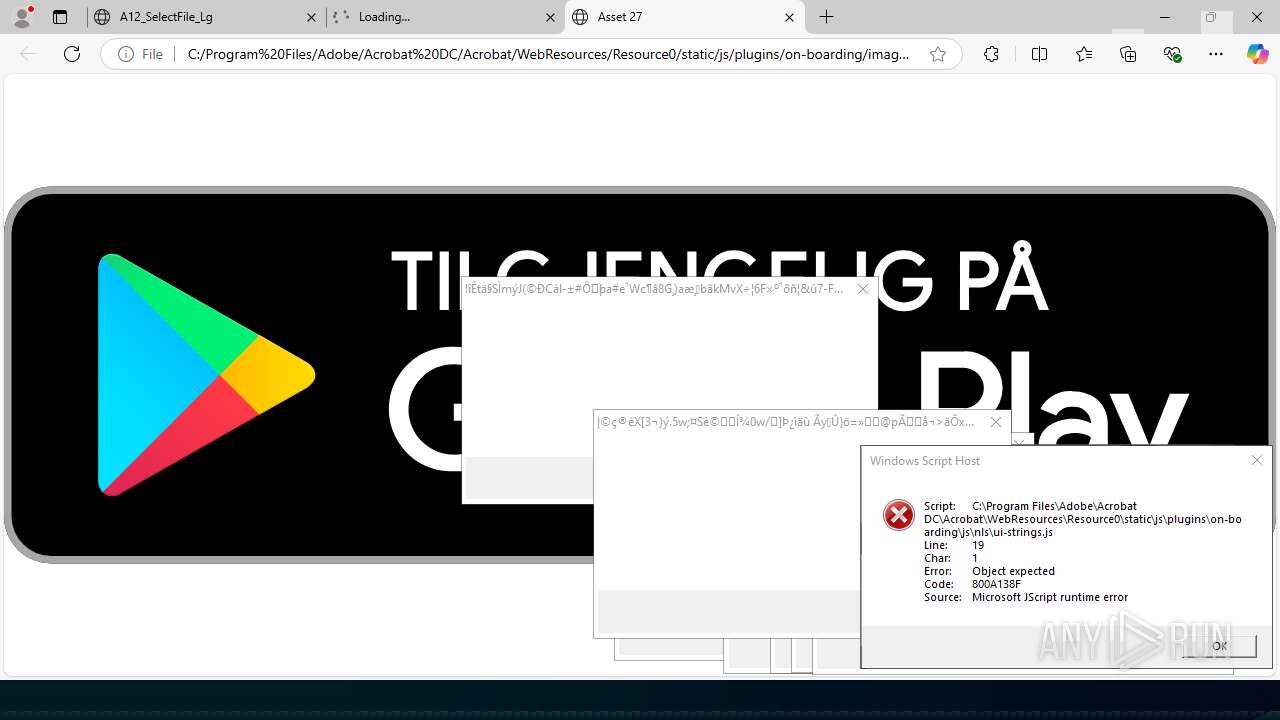
Task: Close the lower garbled-title dialog
Action: 995,422
